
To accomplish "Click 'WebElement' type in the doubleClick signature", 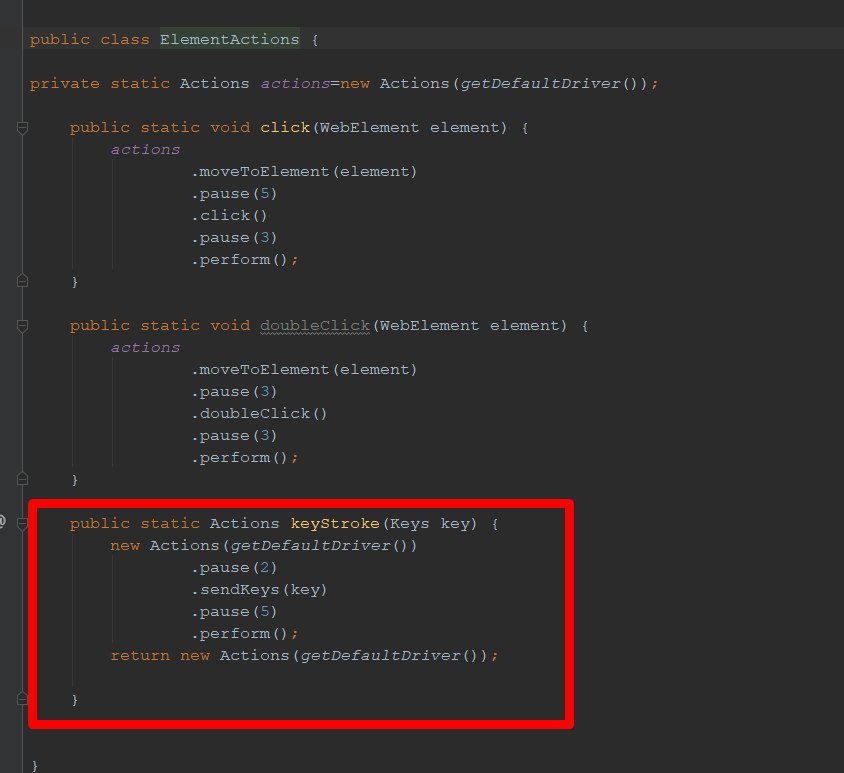I will click(430, 326).
